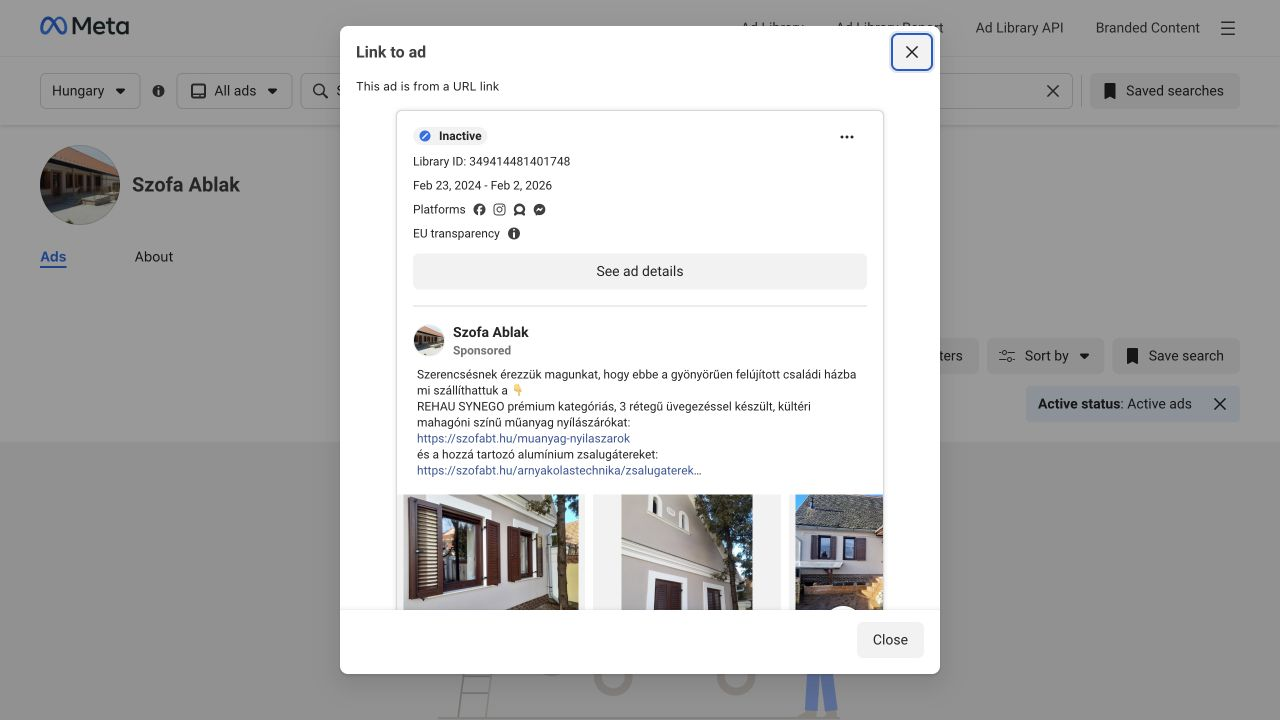View third ad photo of house roof

pyautogui.click(x=839, y=552)
